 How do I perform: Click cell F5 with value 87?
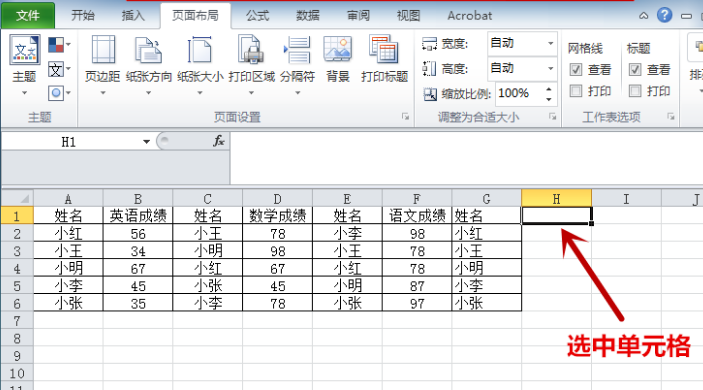[417, 286]
